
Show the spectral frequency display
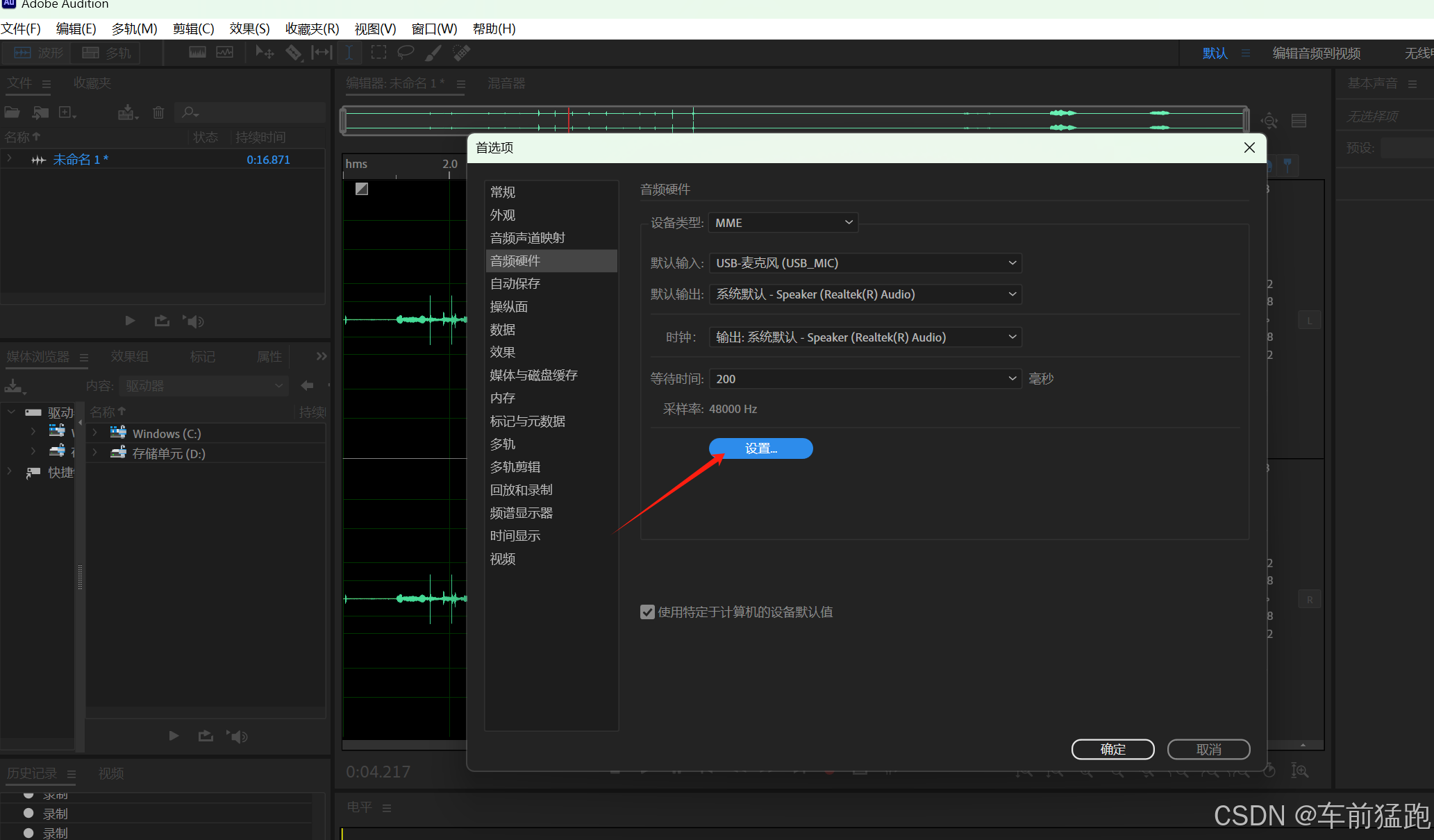pos(197,53)
